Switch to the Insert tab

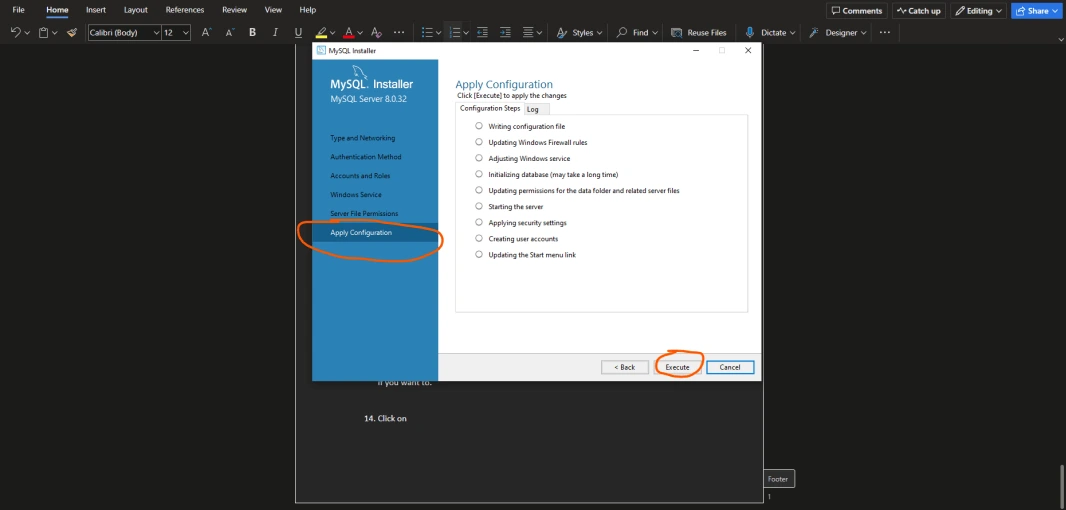tap(96, 10)
